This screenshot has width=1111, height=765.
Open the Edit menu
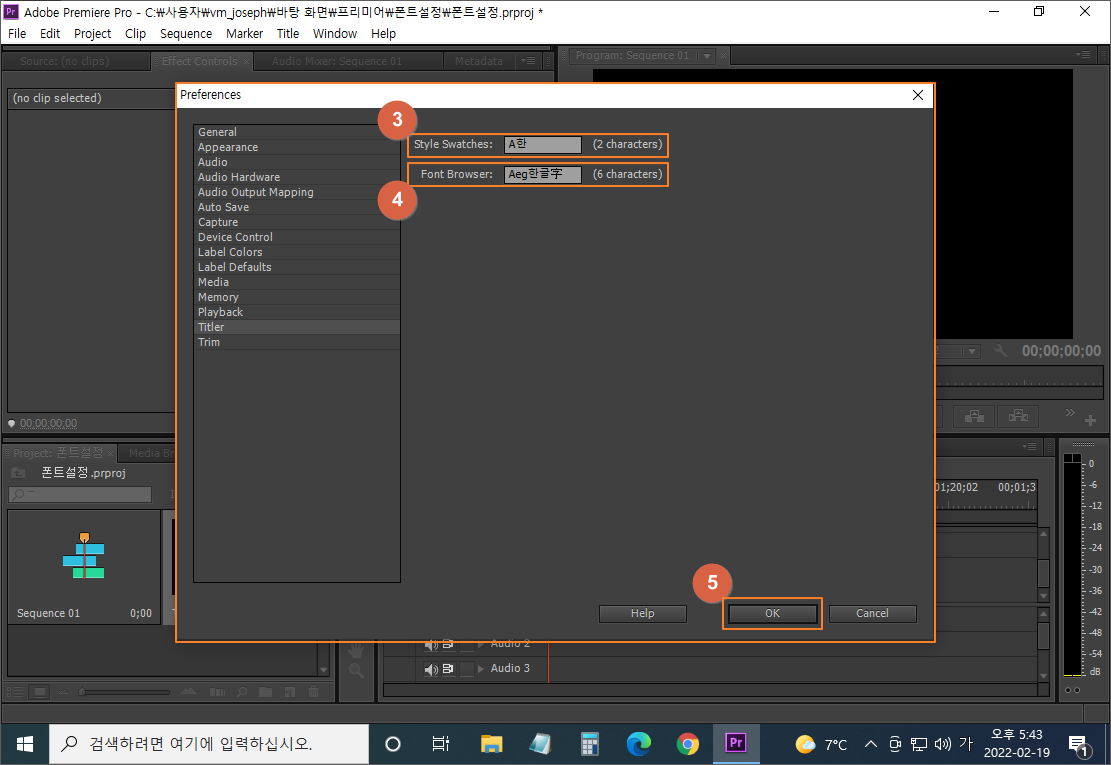(50, 33)
